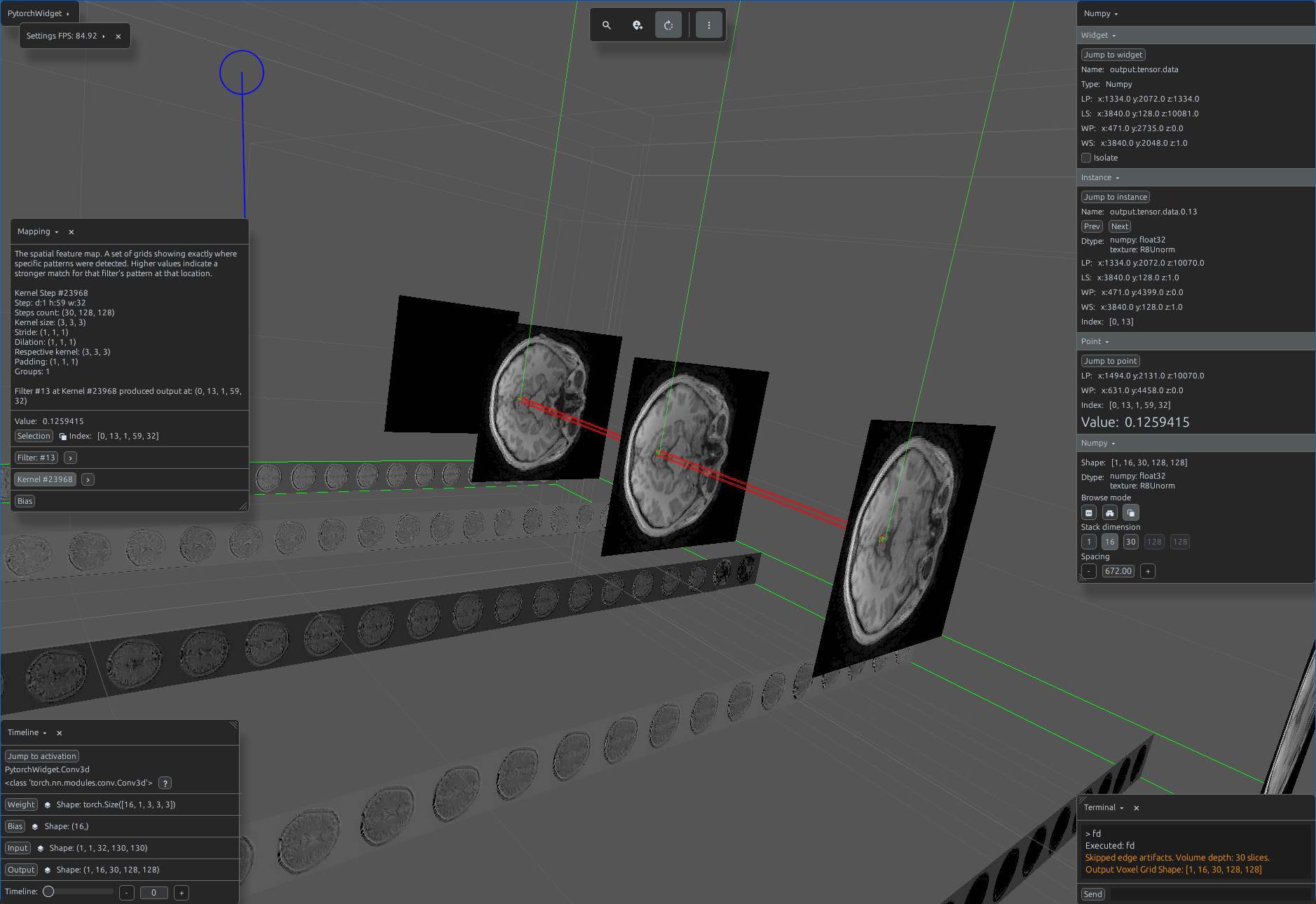Open the Terminal panel dropdown
The width and height of the screenshot is (1316, 904).
click(1122, 808)
